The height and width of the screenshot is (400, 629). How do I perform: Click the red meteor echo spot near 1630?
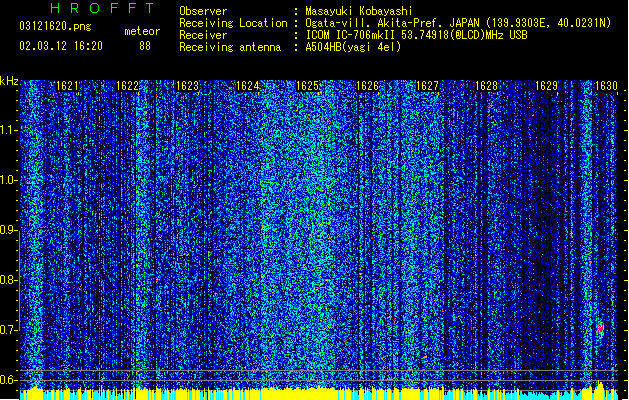[x=600, y=329]
